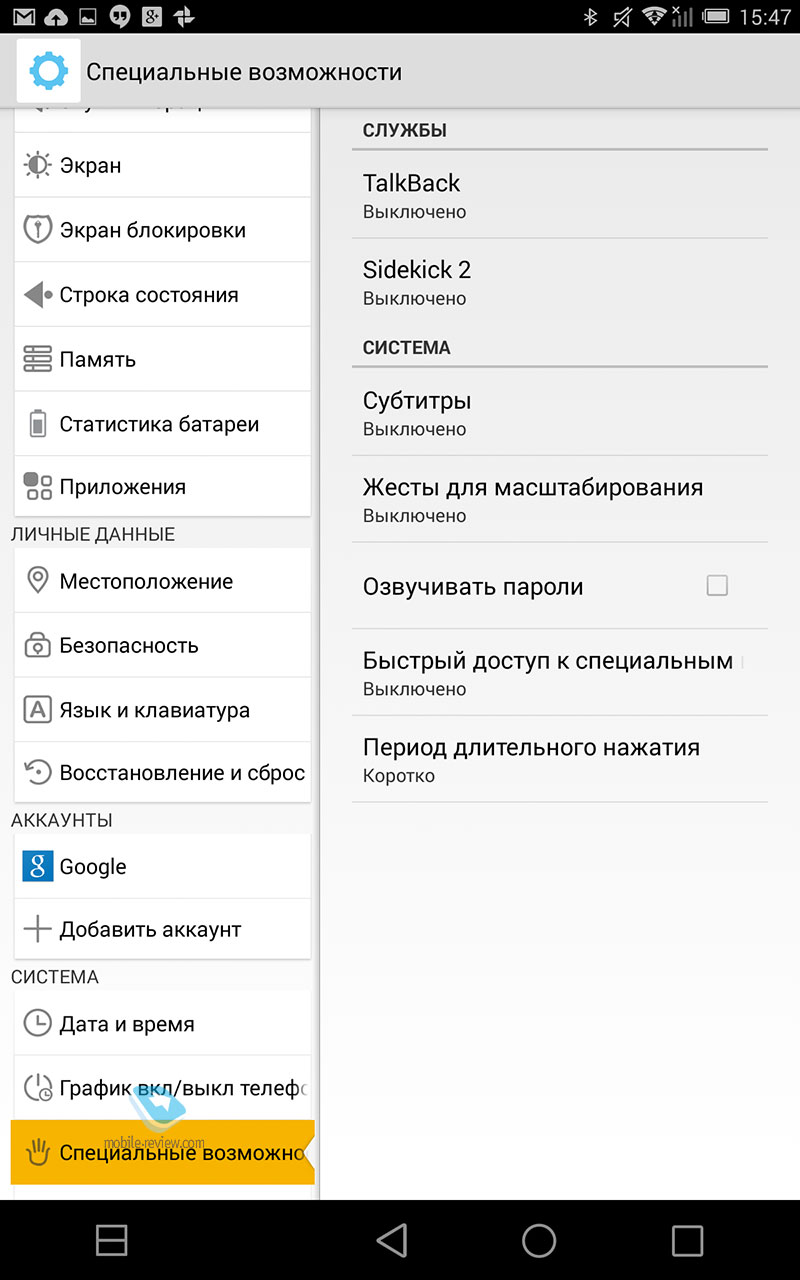
Task: Select Язык и клавиатура menu item
Action: point(163,710)
